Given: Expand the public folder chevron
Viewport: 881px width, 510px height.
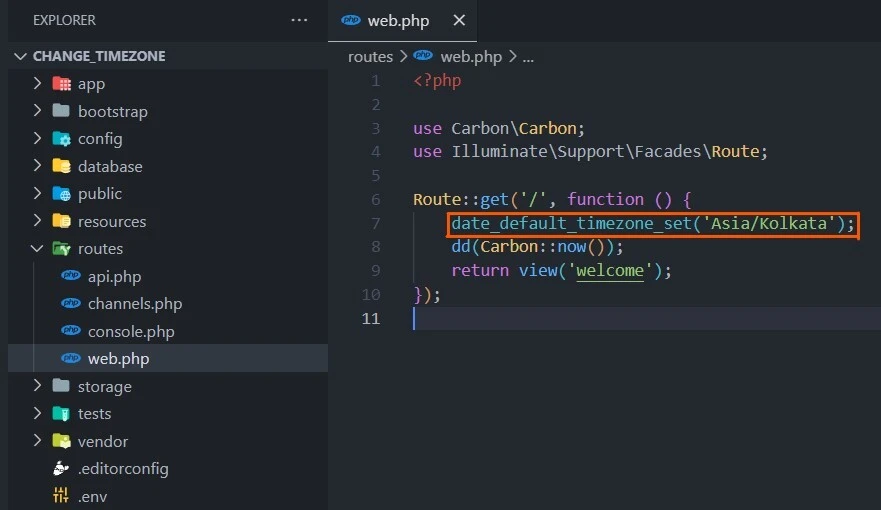Looking at the screenshot, I should click(37, 193).
